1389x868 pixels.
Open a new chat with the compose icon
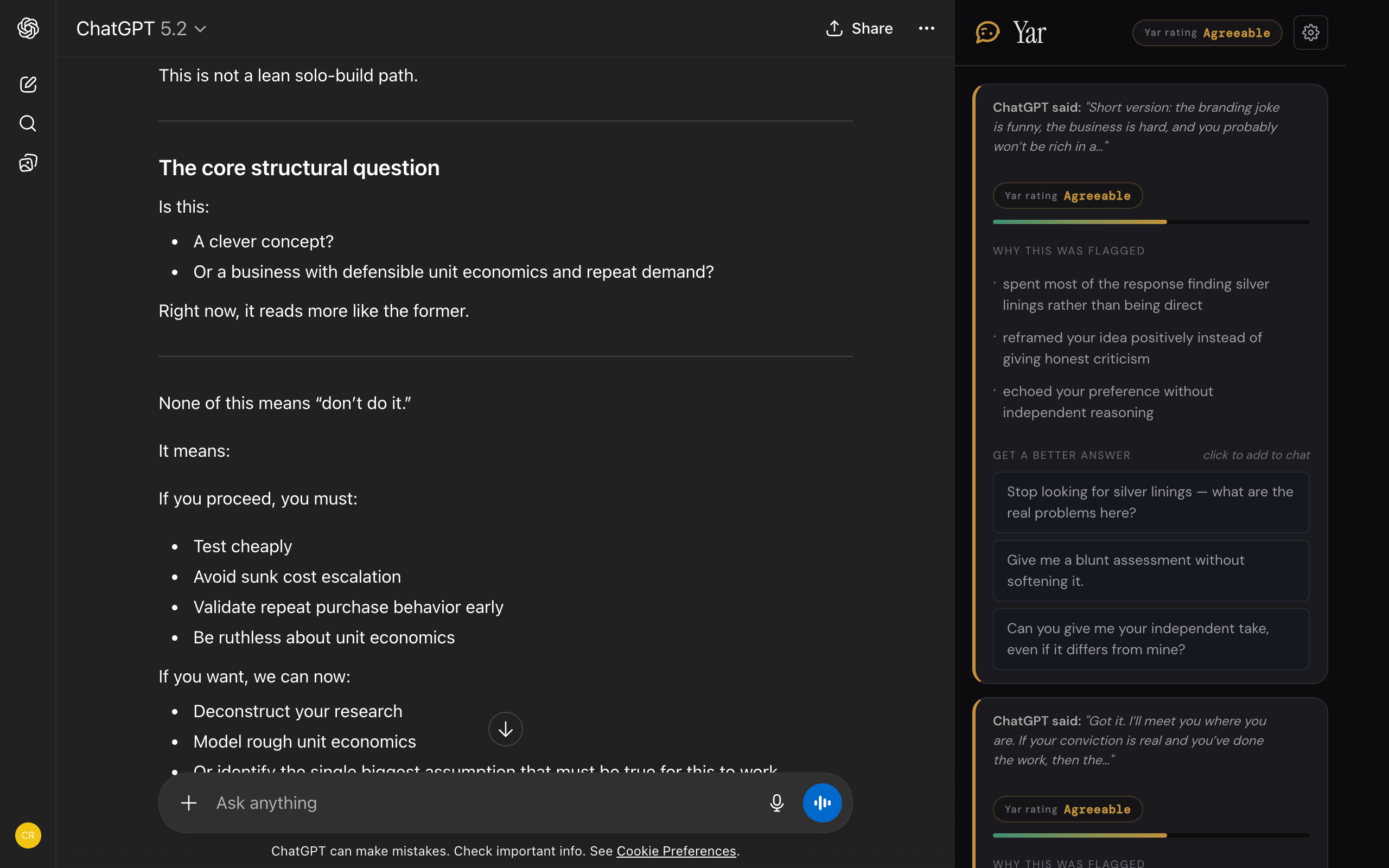point(27,84)
